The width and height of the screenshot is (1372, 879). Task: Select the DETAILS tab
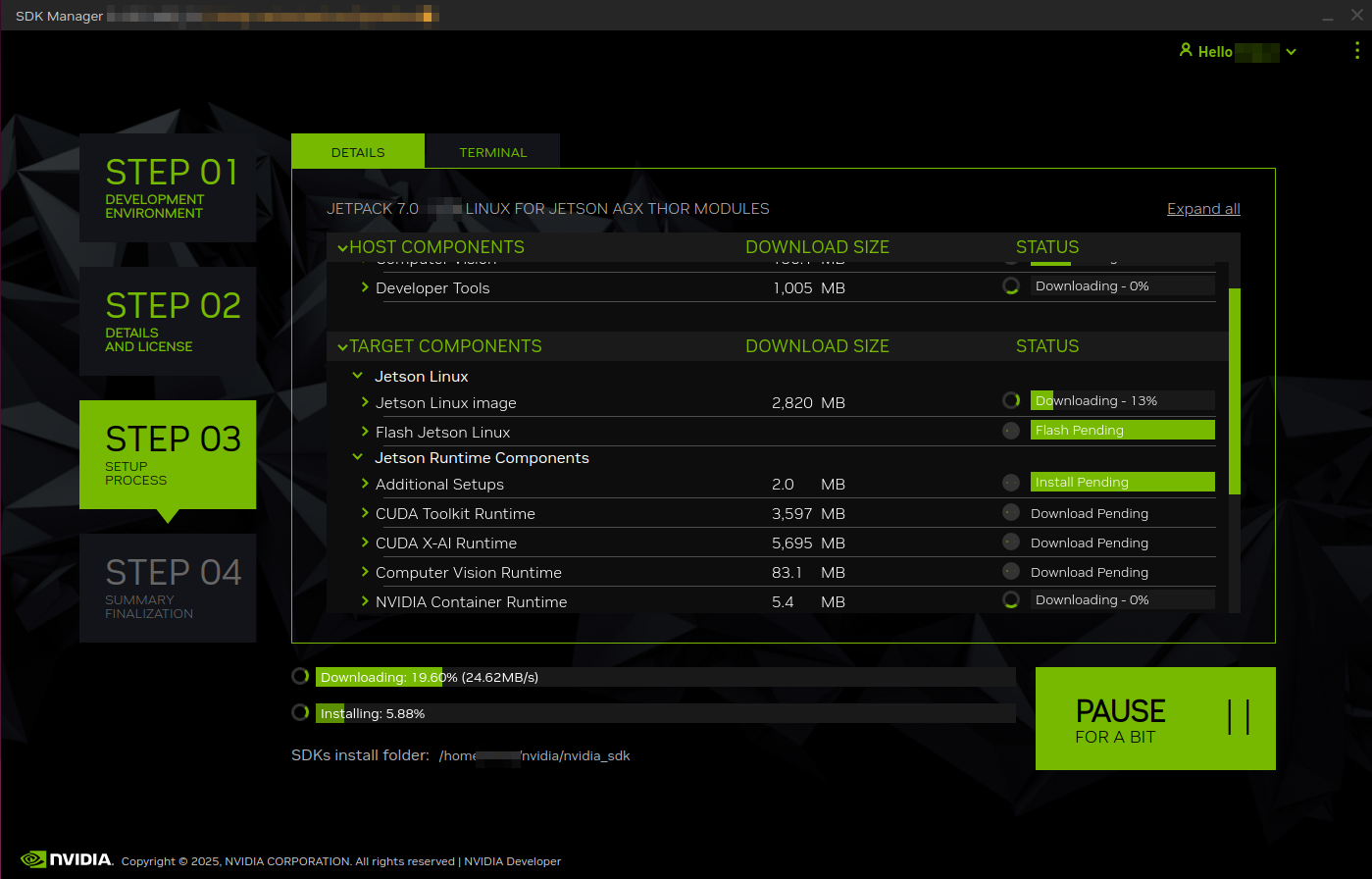[357, 151]
